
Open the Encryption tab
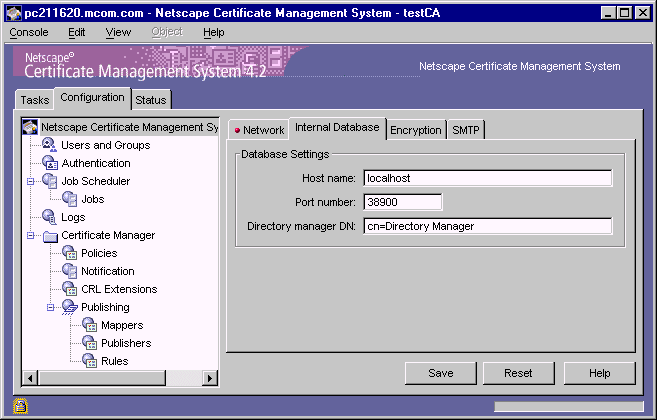[416, 130]
